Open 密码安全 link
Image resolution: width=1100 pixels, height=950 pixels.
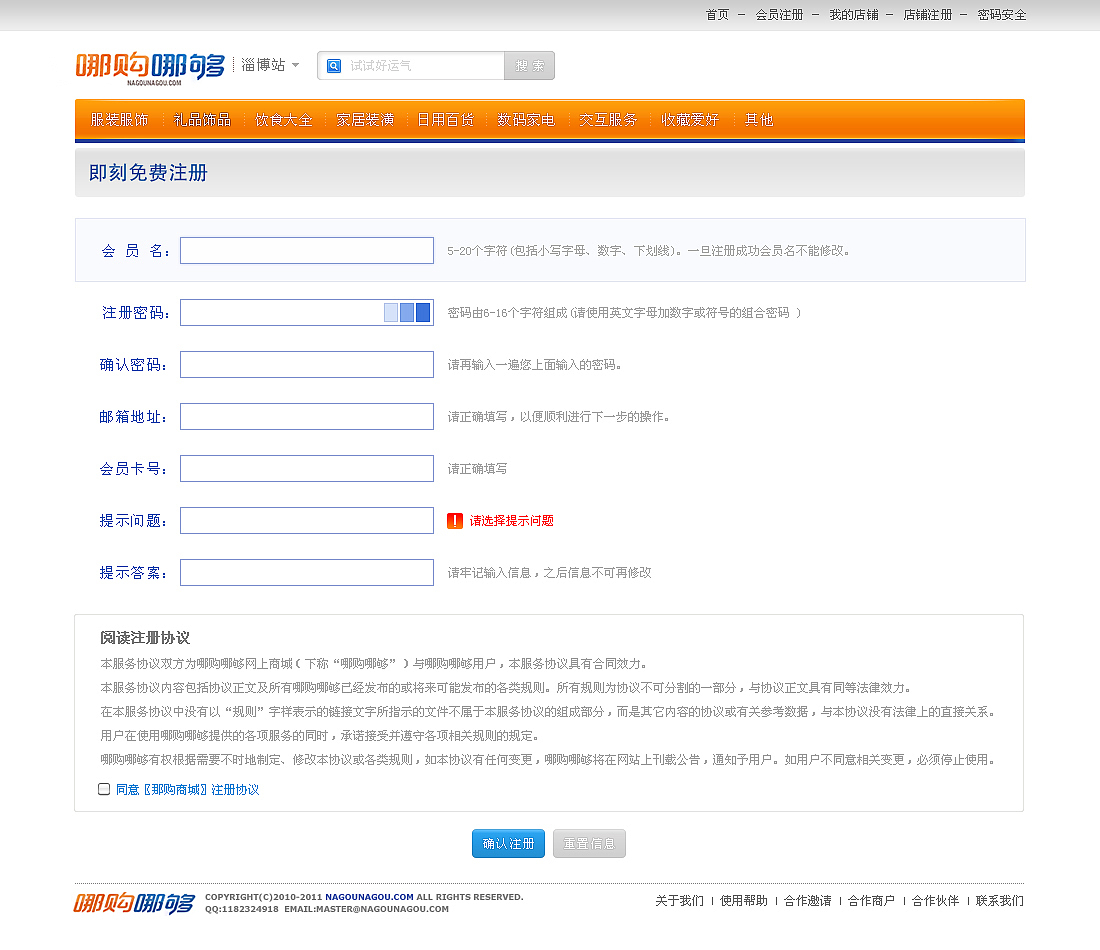(1002, 15)
